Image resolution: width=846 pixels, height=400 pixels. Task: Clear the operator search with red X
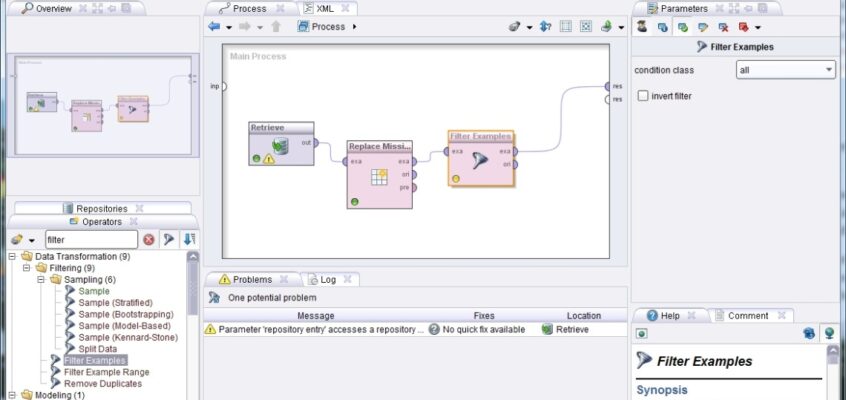tap(149, 240)
